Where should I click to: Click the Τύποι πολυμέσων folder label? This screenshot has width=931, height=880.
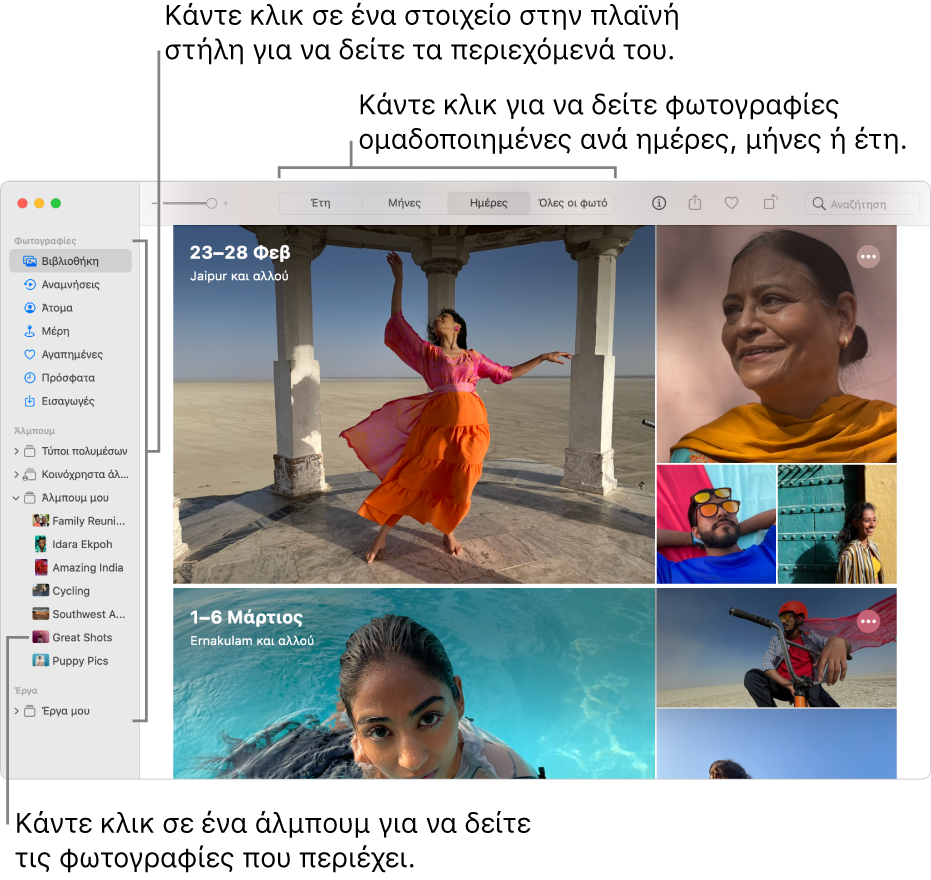84,451
